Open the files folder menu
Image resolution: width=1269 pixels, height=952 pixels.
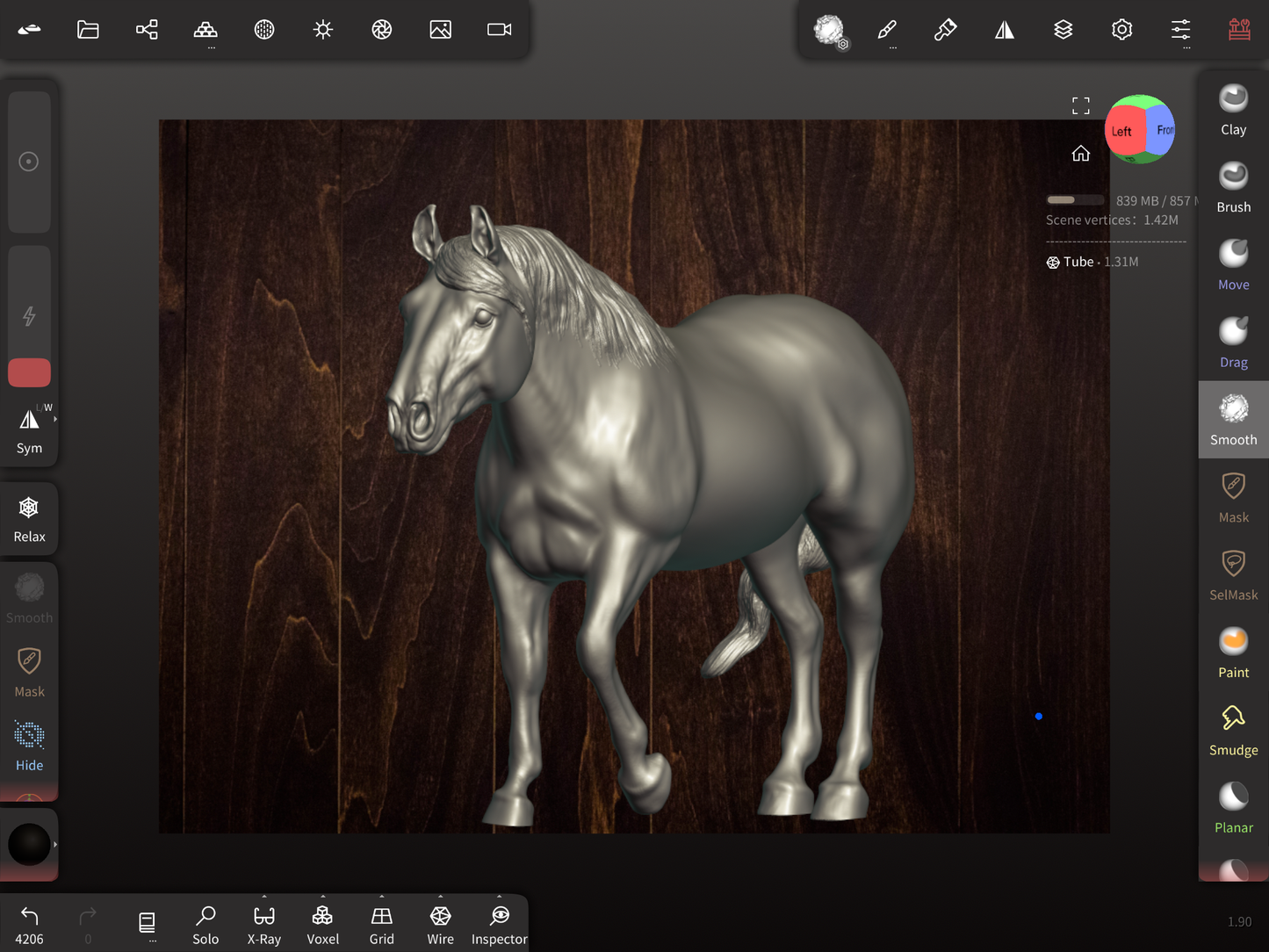(88, 30)
